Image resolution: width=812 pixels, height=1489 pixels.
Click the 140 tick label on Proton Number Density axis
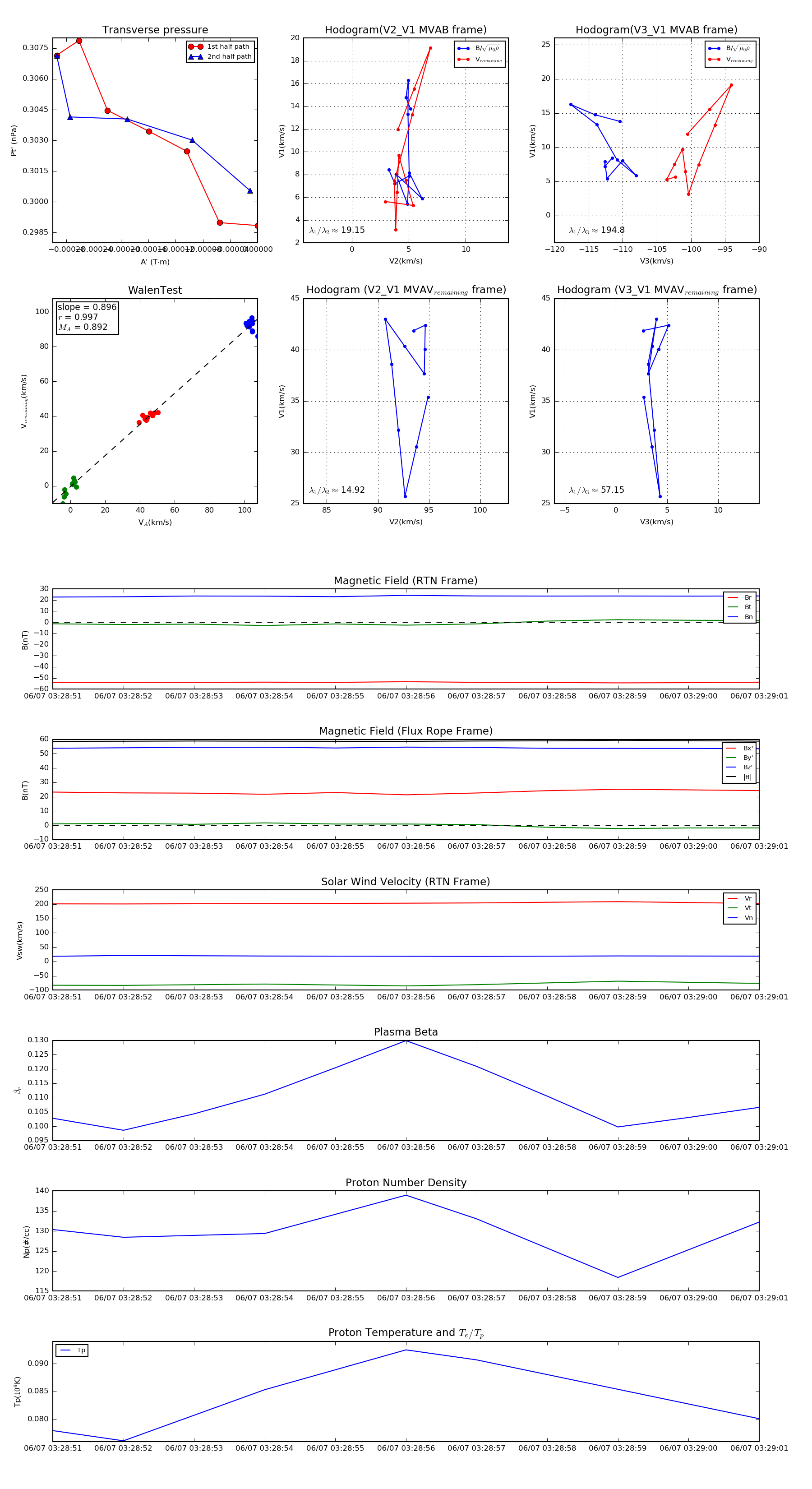42,1190
